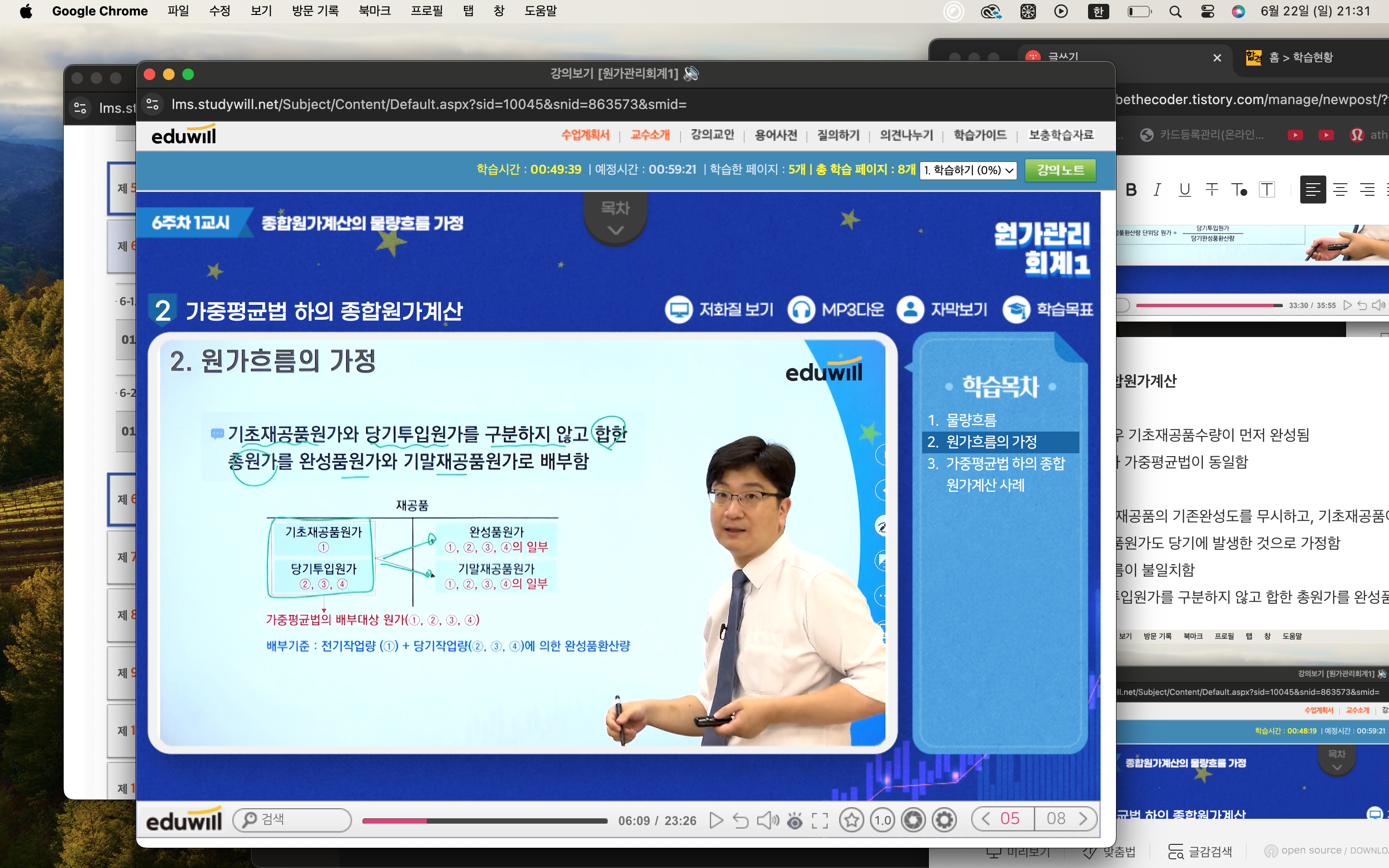Image resolution: width=1389 pixels, height=868 pixels.
Task: Open the player settings gear
Action: click(944, 820)
